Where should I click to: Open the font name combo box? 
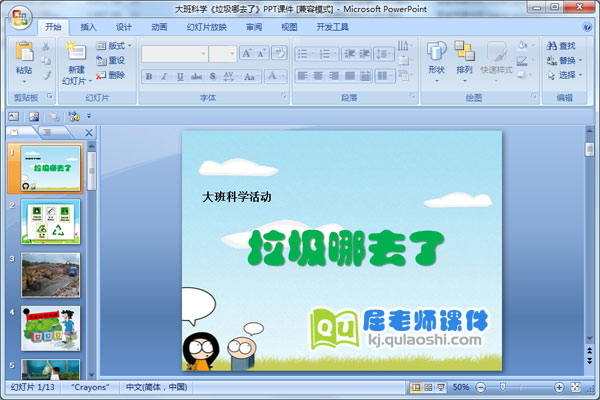coord(175,54)
